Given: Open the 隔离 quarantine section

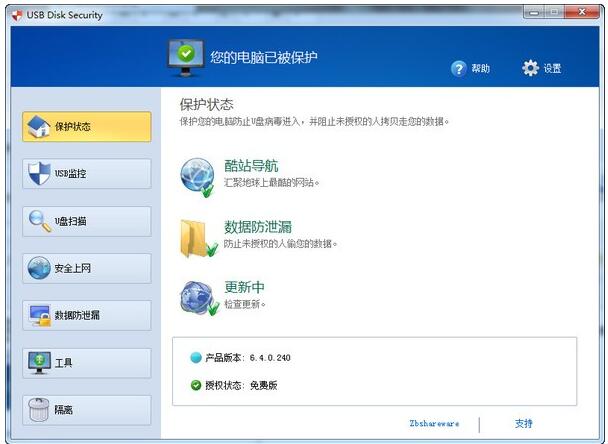Looking at the screenshot, I should point(87,410).
